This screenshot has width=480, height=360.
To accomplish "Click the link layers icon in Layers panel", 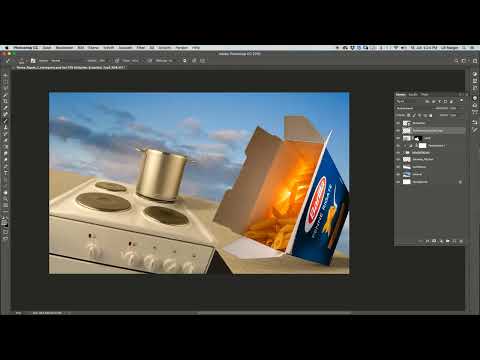I will pyautogui.click(x=421, y=241).
